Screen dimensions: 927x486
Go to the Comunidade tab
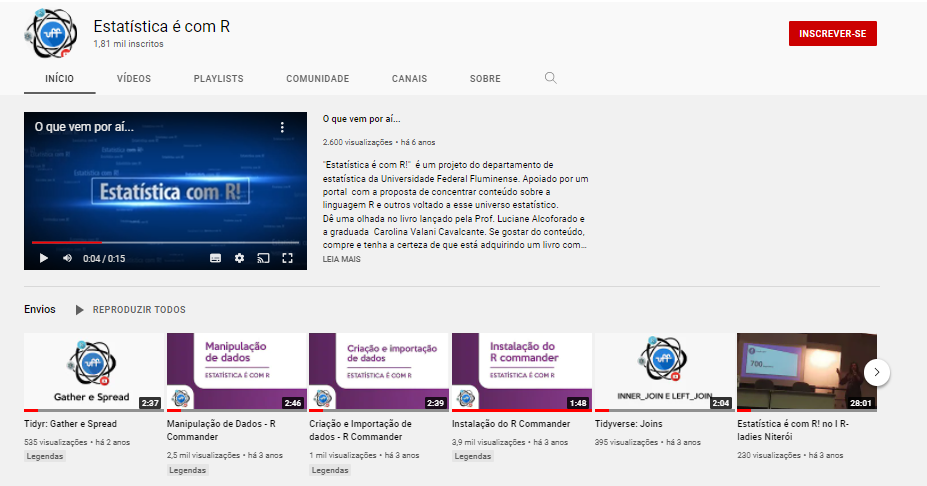317,79
